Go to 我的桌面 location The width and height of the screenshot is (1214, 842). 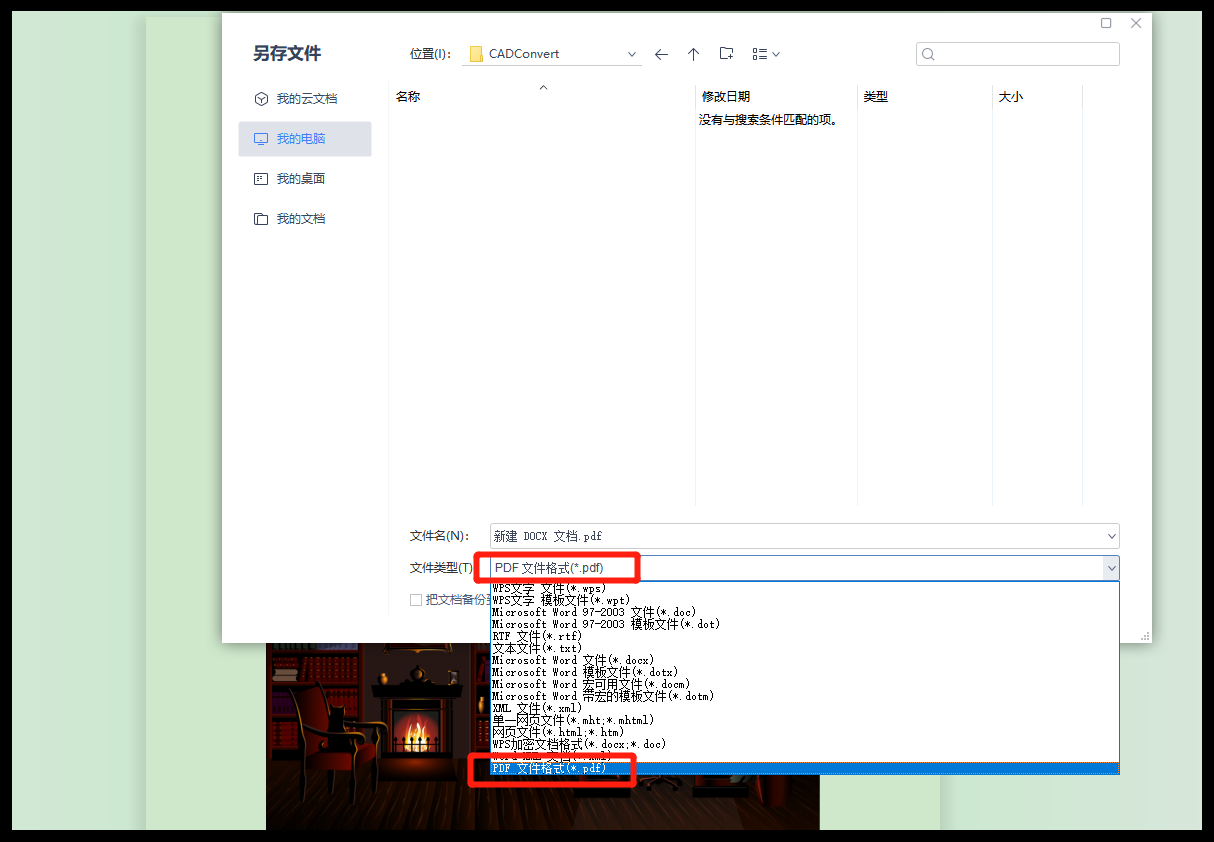[305, 179]
